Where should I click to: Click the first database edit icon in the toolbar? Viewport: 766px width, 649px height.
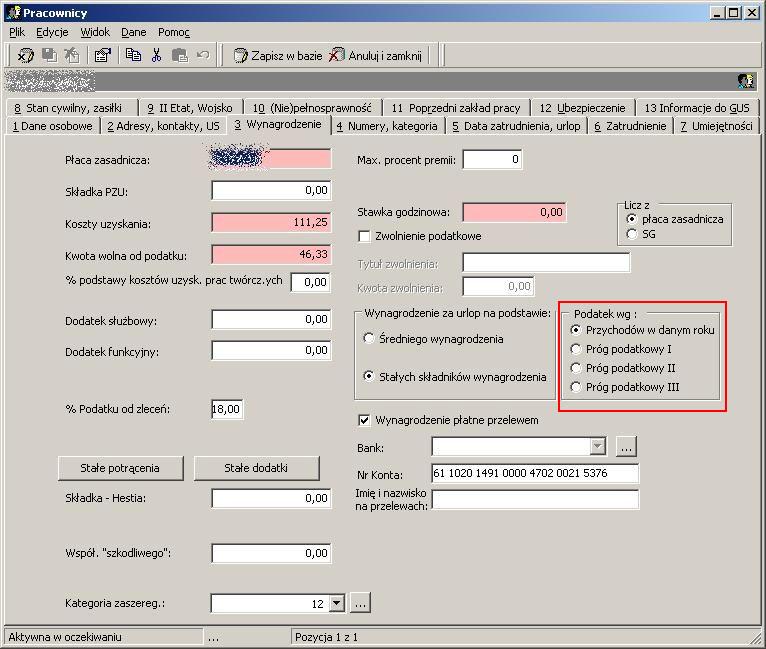(25, 56)
